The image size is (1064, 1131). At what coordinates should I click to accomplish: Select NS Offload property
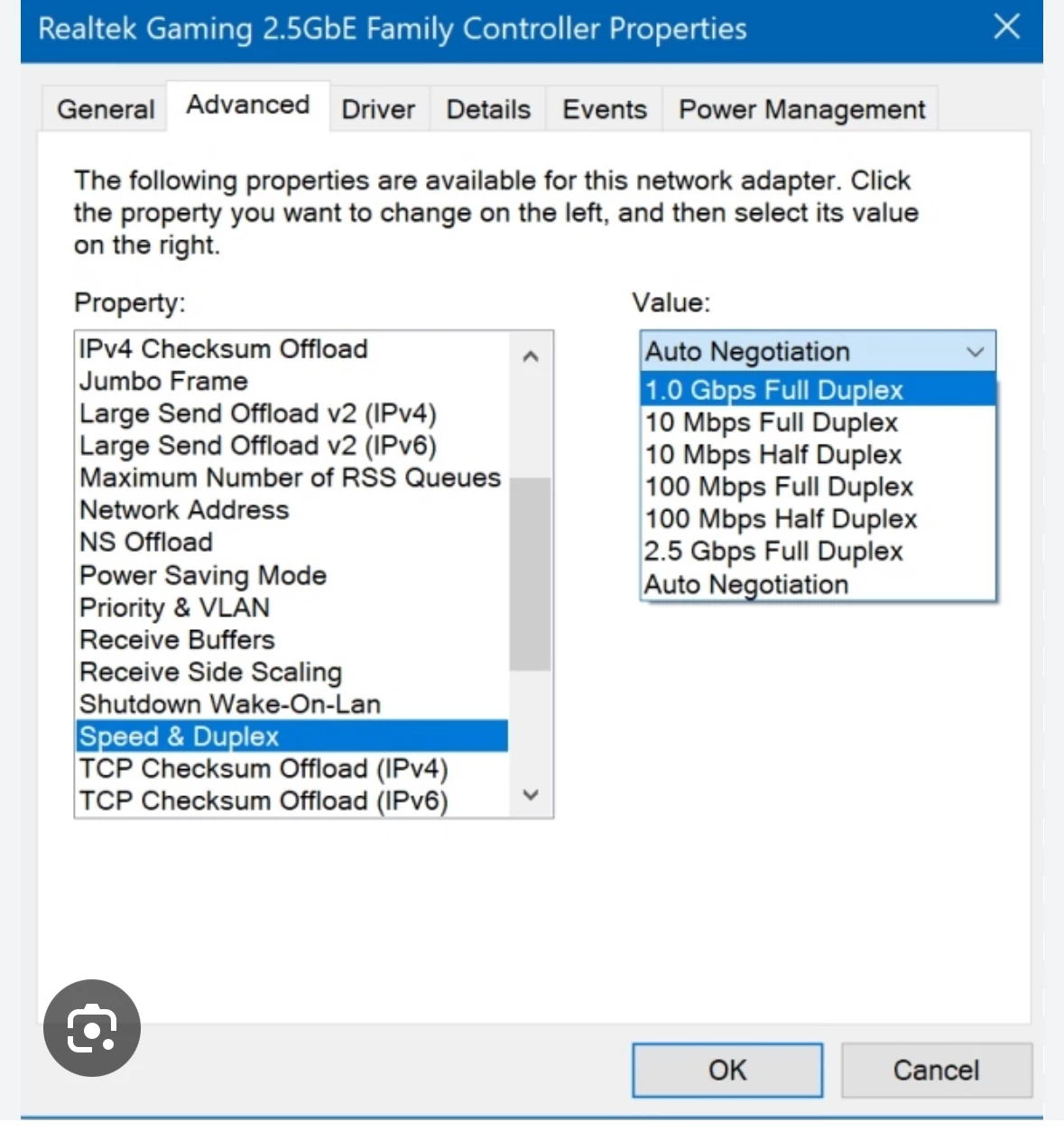click(x=292, y=542)
